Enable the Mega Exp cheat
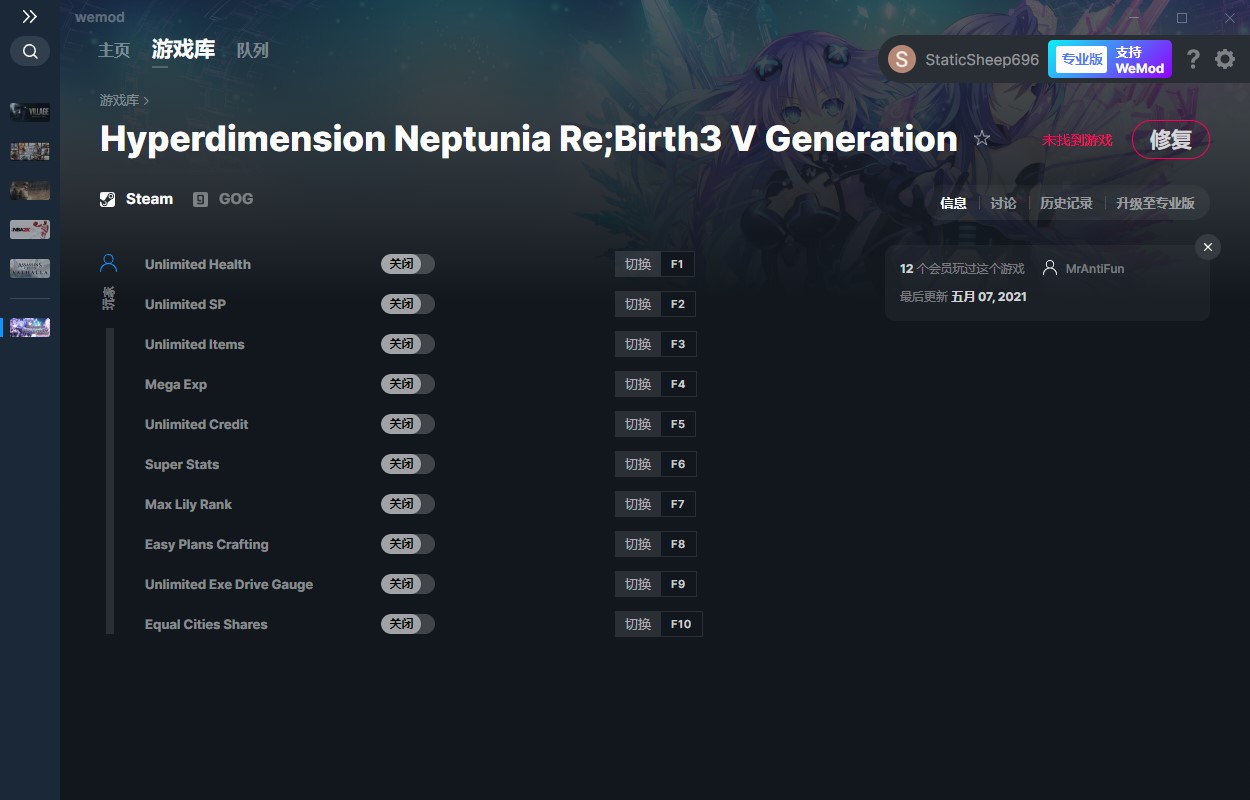 (x=408, y=384)
